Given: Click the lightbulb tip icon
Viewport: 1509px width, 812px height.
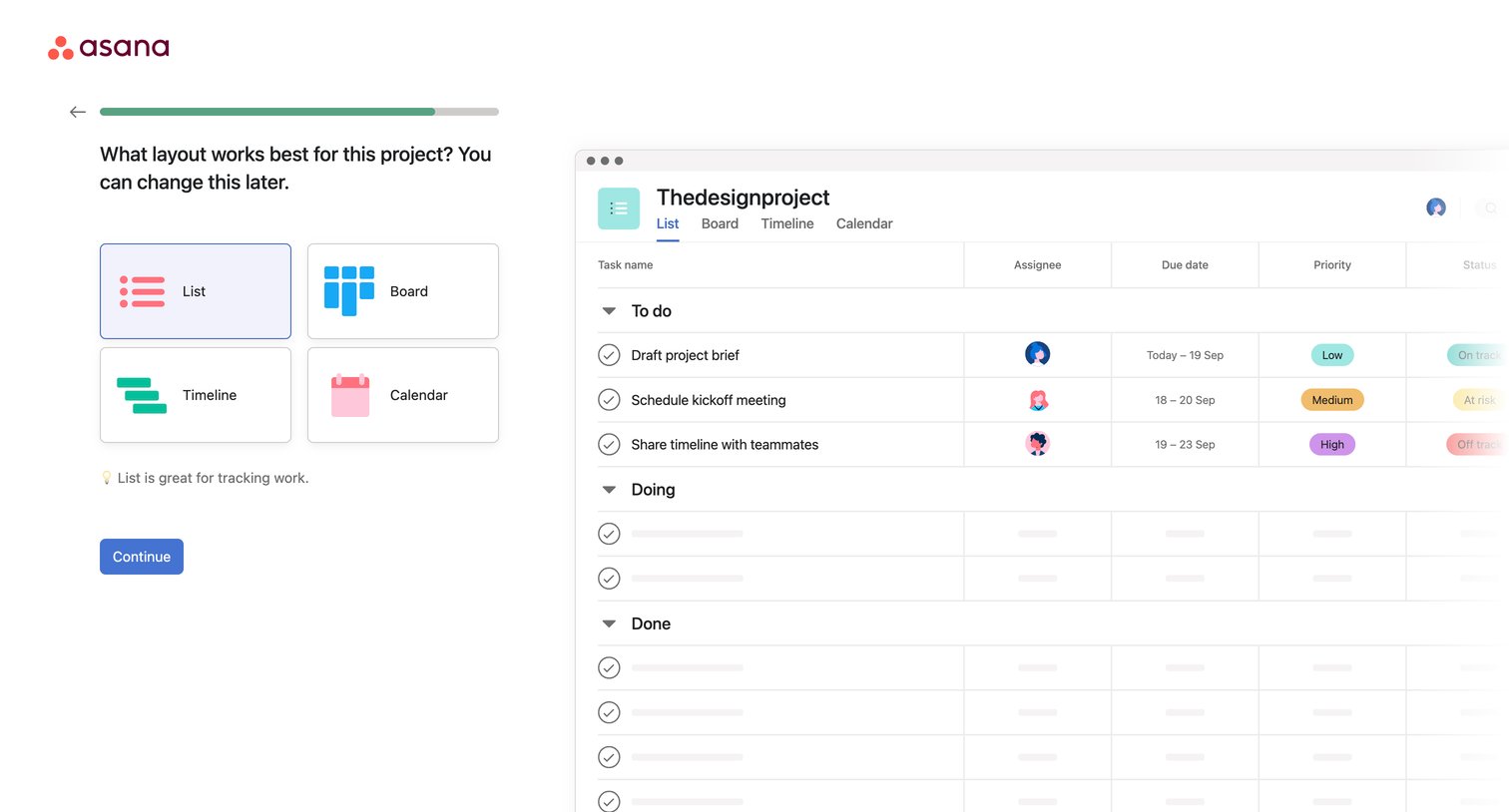Looking at the screenshot, I should pos(107,478).
